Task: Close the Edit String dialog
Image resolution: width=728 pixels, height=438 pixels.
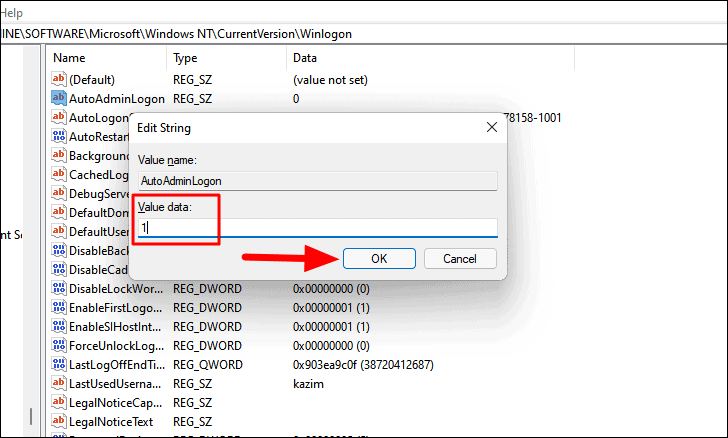Action: [x=492, y=127]
